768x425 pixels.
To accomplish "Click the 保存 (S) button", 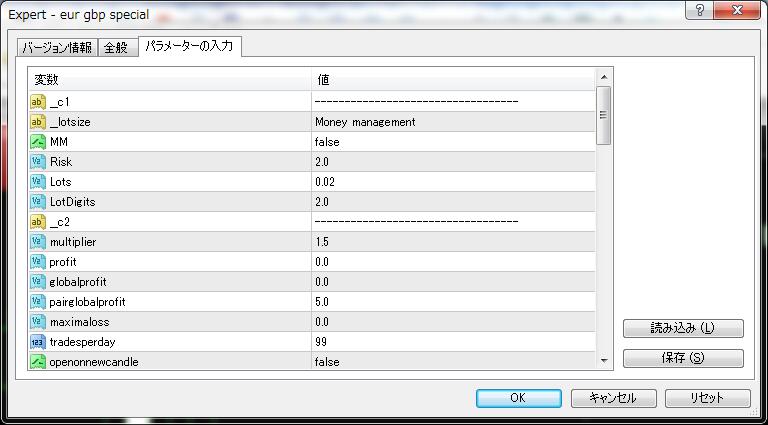I will point(683,358).
